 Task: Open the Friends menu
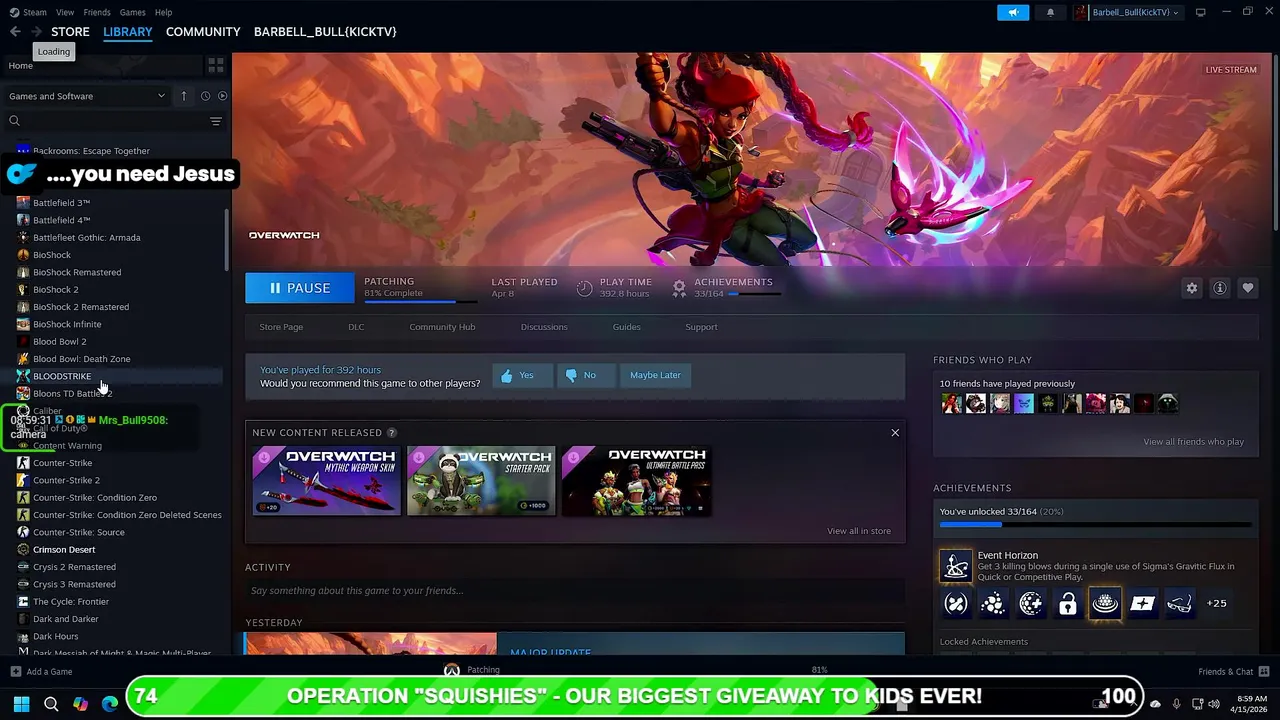97,12
